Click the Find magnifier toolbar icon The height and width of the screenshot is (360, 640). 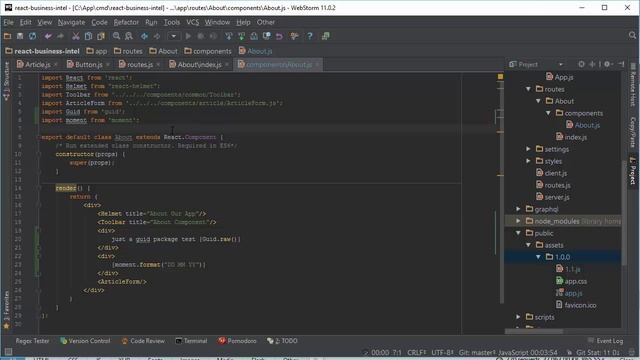(116, 36)
